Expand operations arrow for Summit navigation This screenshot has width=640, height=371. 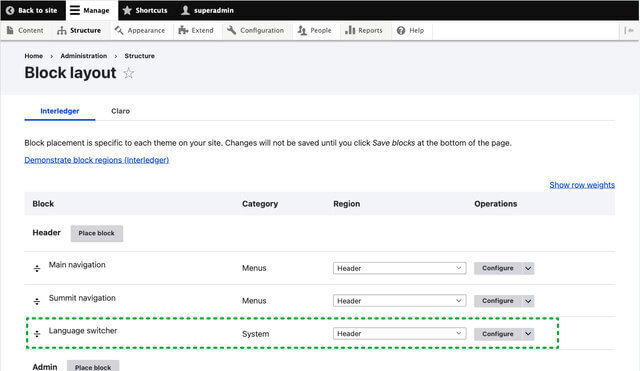click(x=528, y=301)
